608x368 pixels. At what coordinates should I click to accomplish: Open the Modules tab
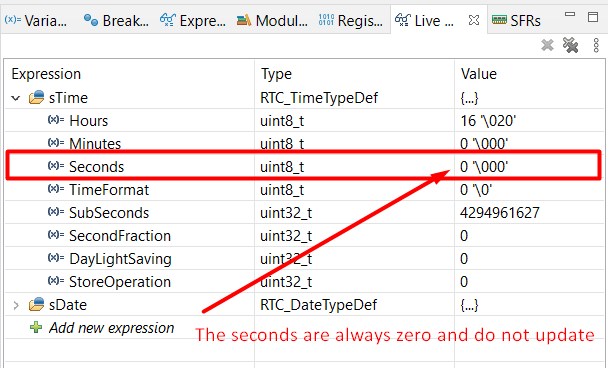click(272, 21)
